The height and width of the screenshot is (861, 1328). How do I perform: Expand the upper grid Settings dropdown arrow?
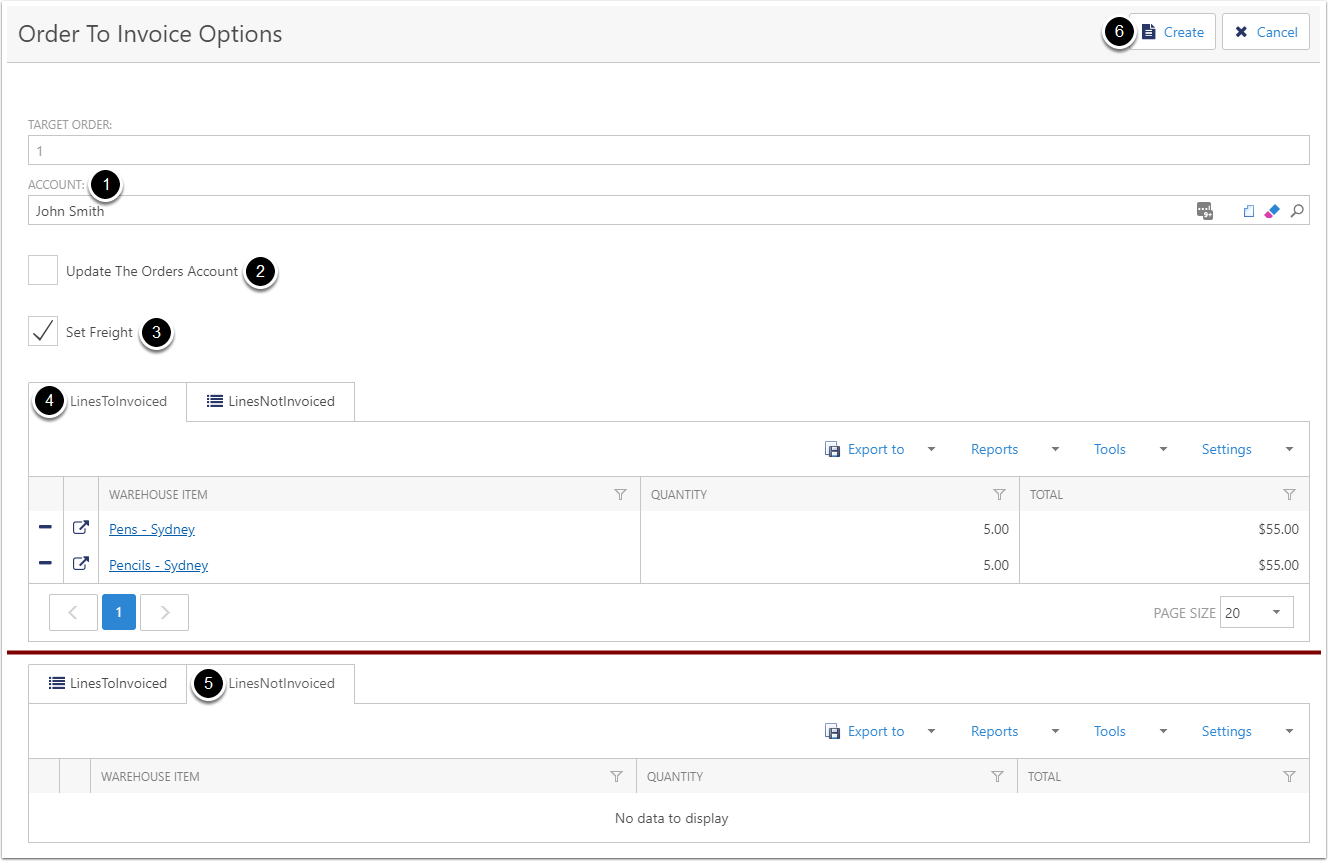pyautogui.click(x=1289, y=449)
